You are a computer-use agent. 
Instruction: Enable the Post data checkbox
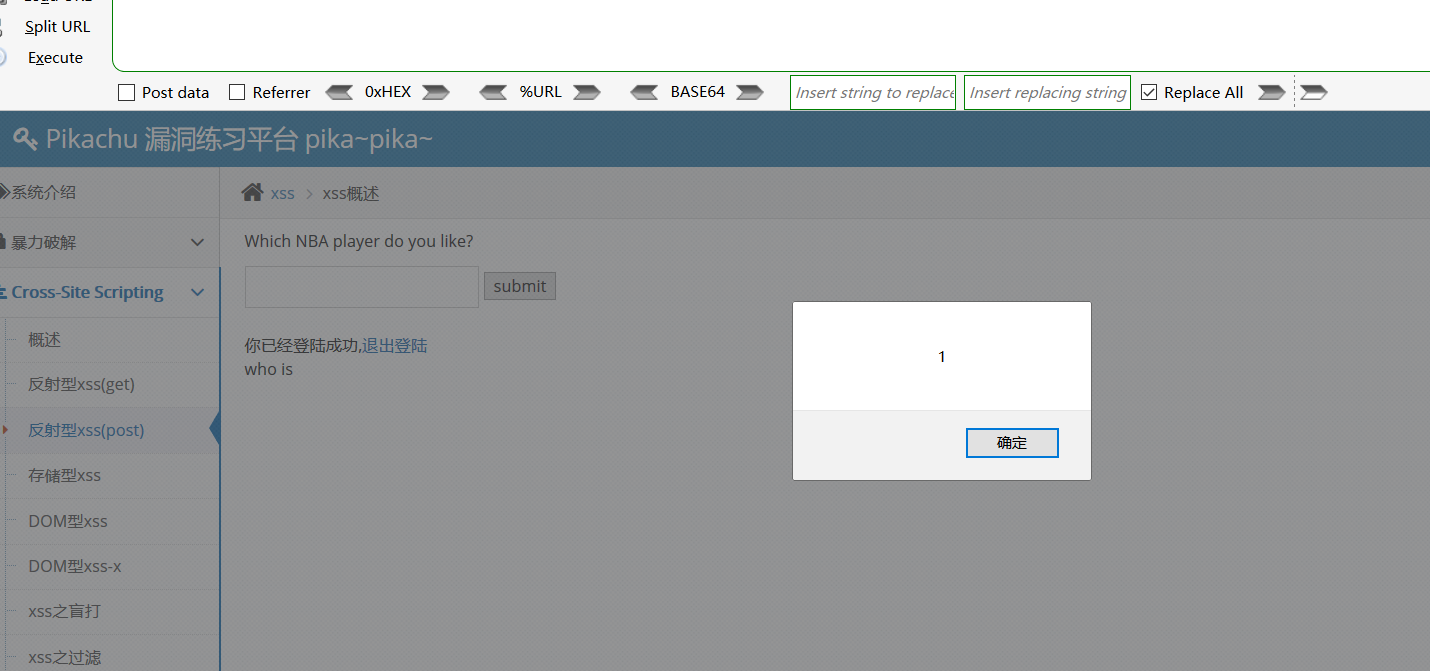coord(127,93)
